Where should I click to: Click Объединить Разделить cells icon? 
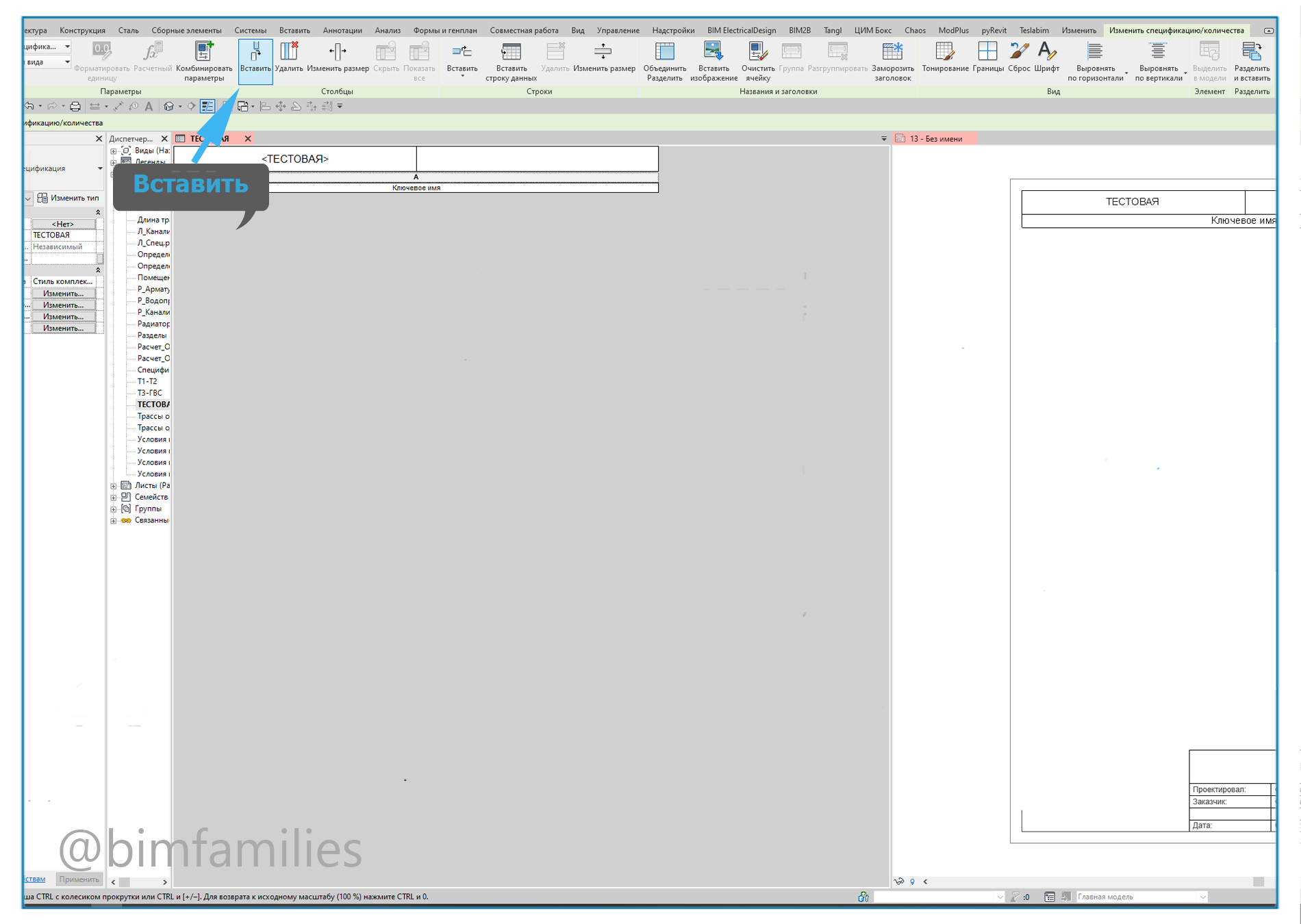(x=664, y=60)
